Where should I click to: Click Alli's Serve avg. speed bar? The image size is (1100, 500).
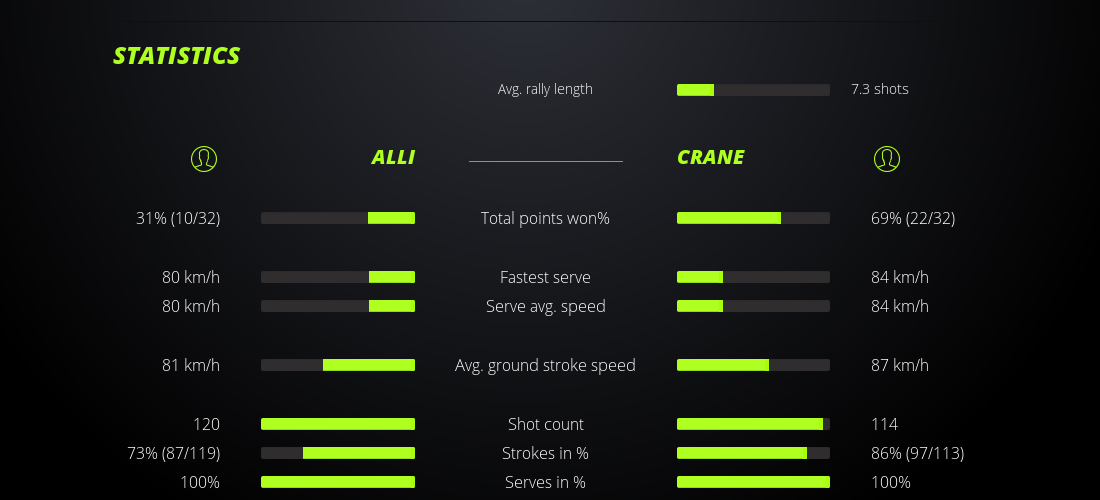[x=338, y=306]
